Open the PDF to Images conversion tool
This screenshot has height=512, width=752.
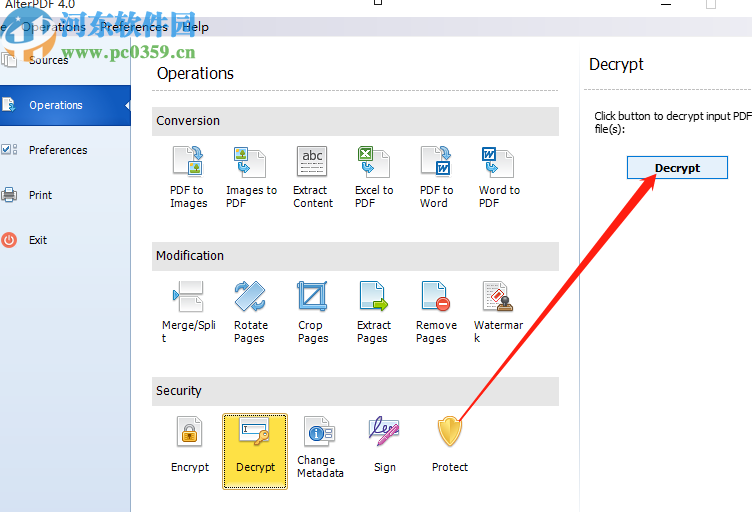point(188,177)
